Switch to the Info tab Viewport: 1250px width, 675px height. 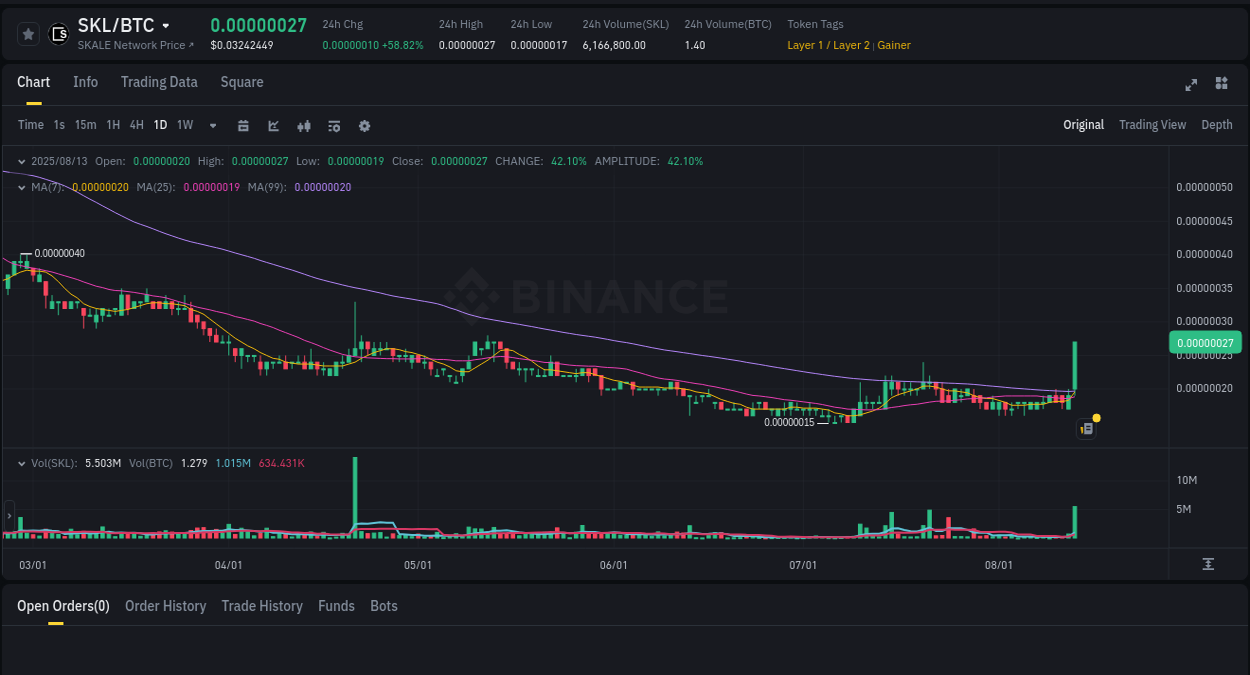(x=85, y=82)
